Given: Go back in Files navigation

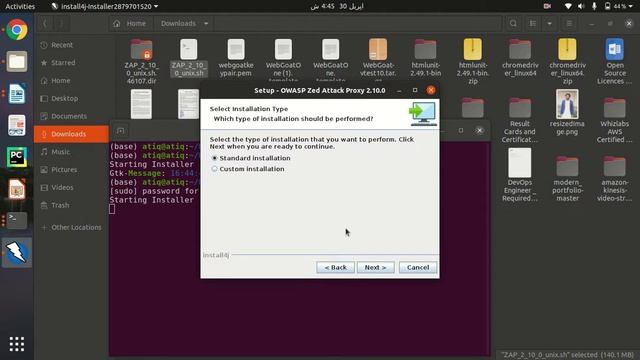Looking at the screenshot, I should tap(44, 24).
